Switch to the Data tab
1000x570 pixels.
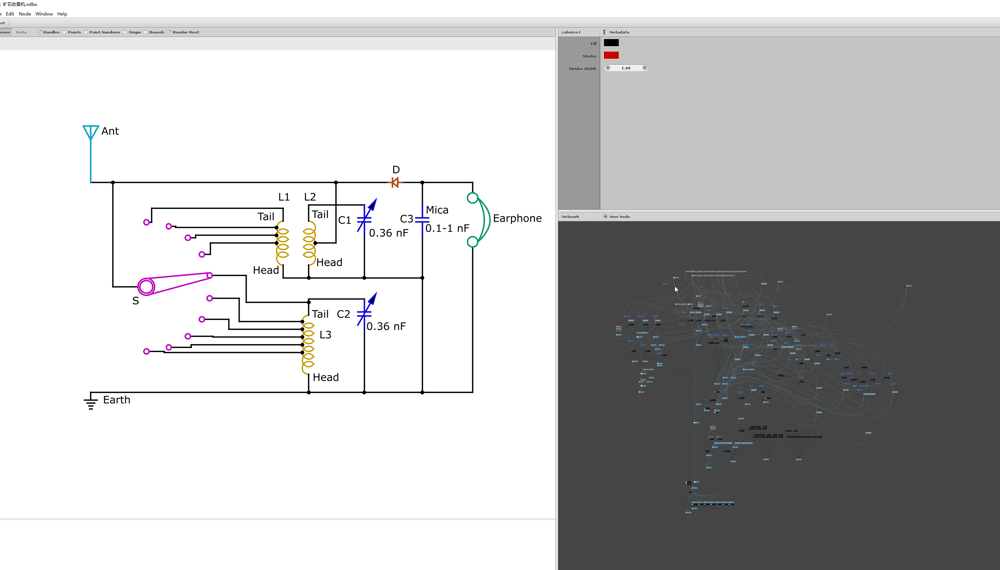point(21,32)
